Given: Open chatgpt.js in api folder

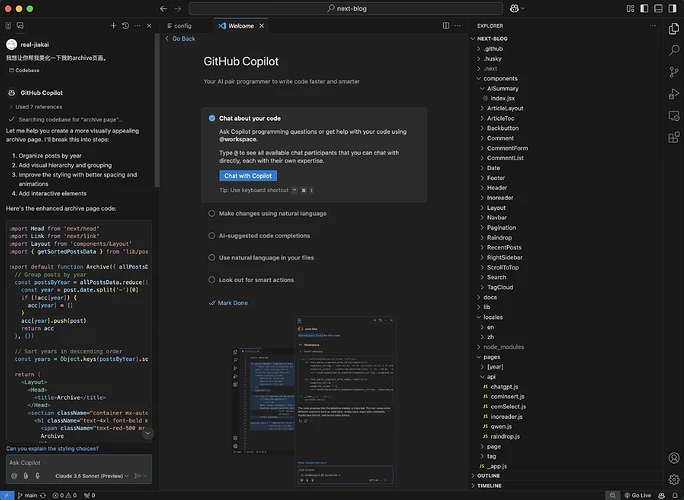Looking at the screenshot, I should [x=504, y=387].
